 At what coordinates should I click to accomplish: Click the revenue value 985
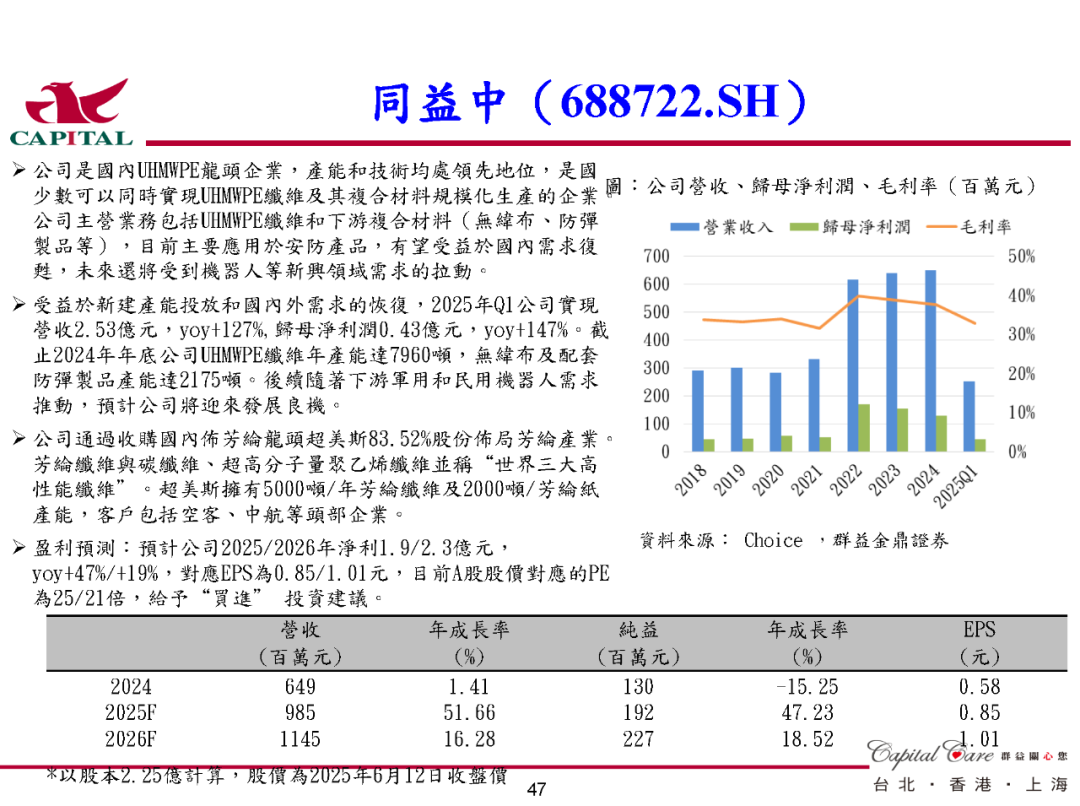[300, 713]
